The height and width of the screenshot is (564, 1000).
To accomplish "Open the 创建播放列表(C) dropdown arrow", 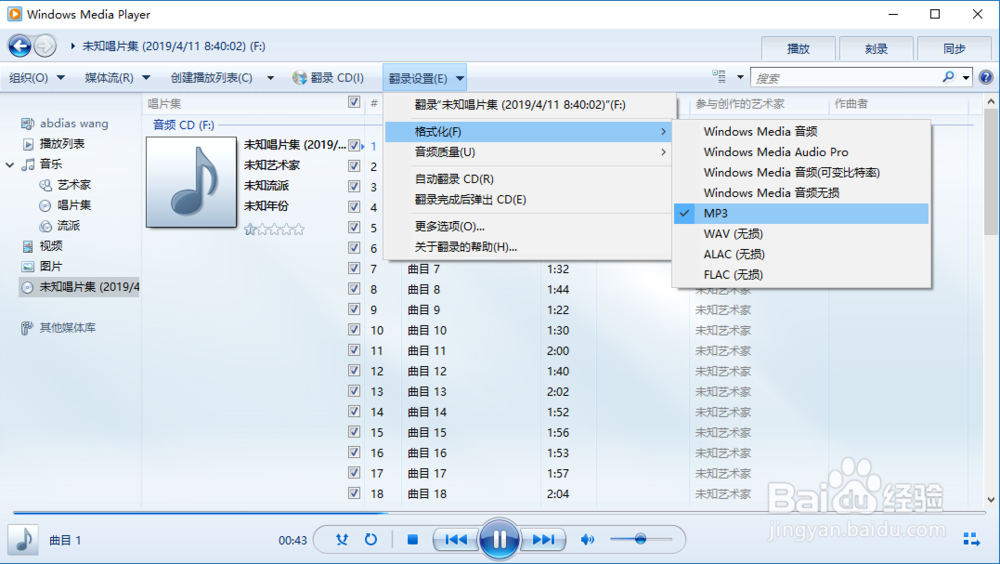I will click(x=270, y=78).
